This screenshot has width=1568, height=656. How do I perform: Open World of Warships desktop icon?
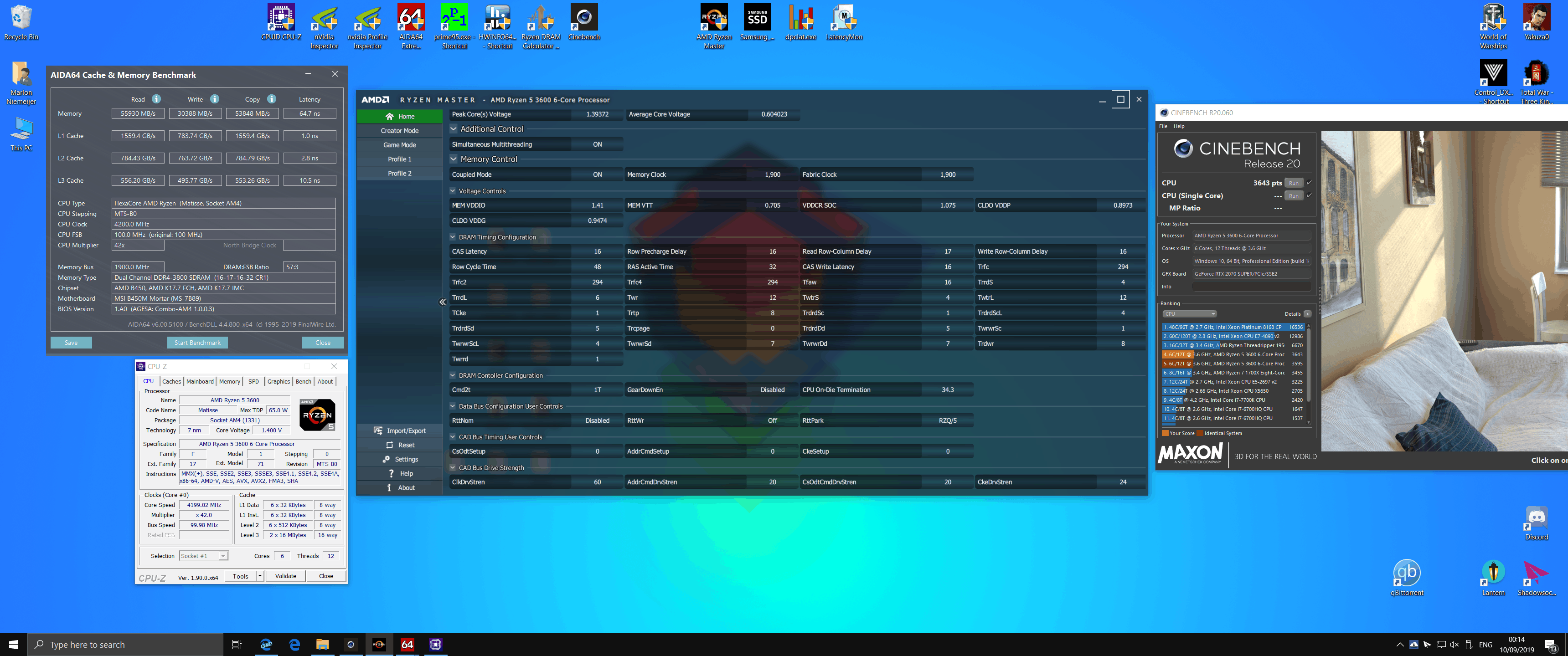coord(1493,27)
